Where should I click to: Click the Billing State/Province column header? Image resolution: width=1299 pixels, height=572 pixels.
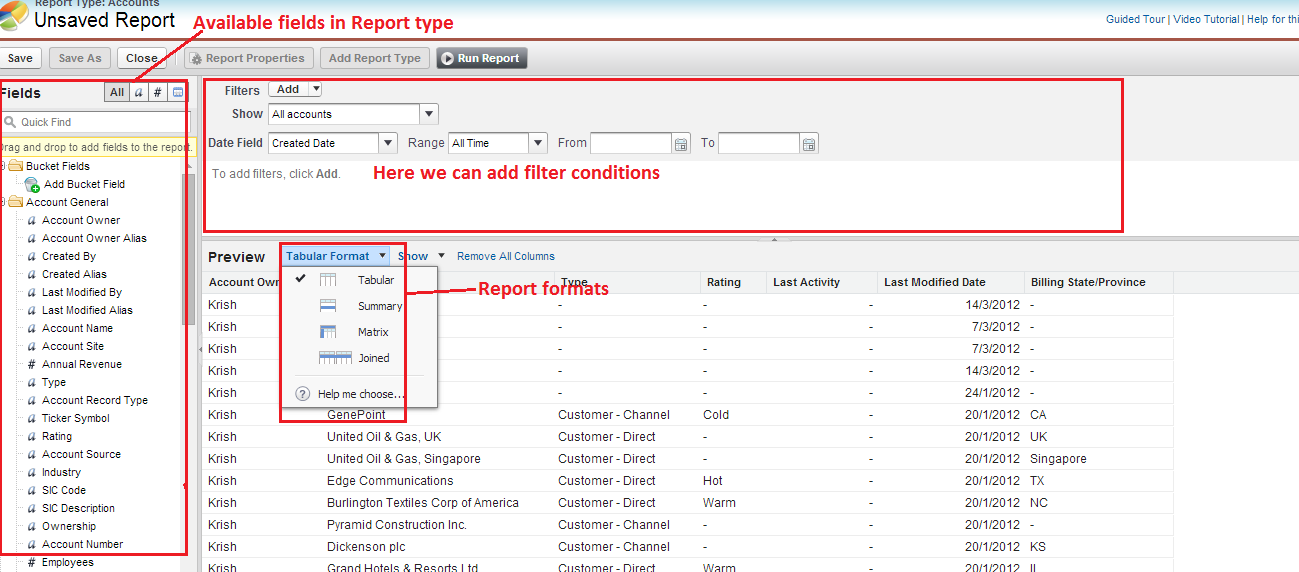[x=1099, y=282]
